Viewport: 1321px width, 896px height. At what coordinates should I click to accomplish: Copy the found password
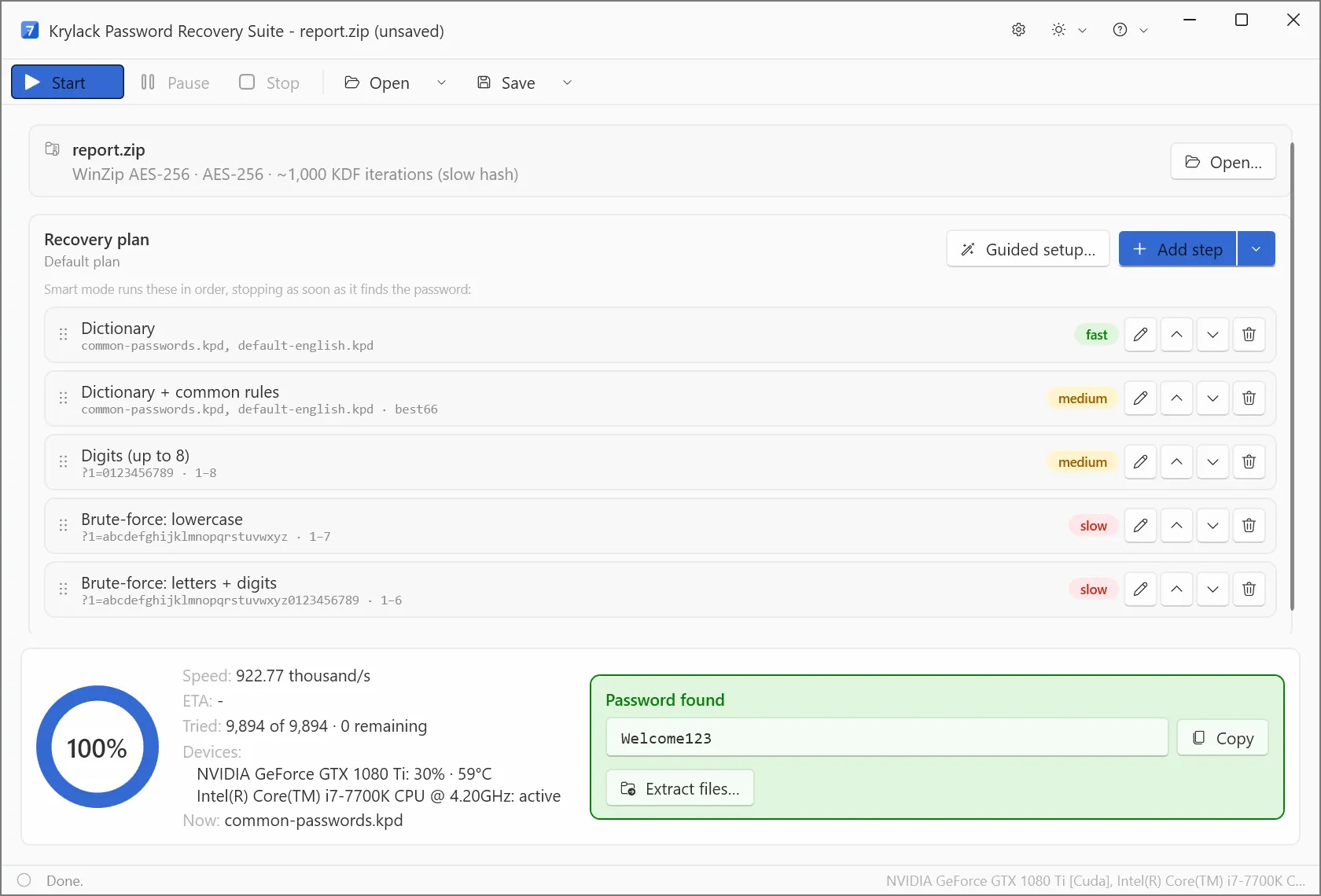1223,738
